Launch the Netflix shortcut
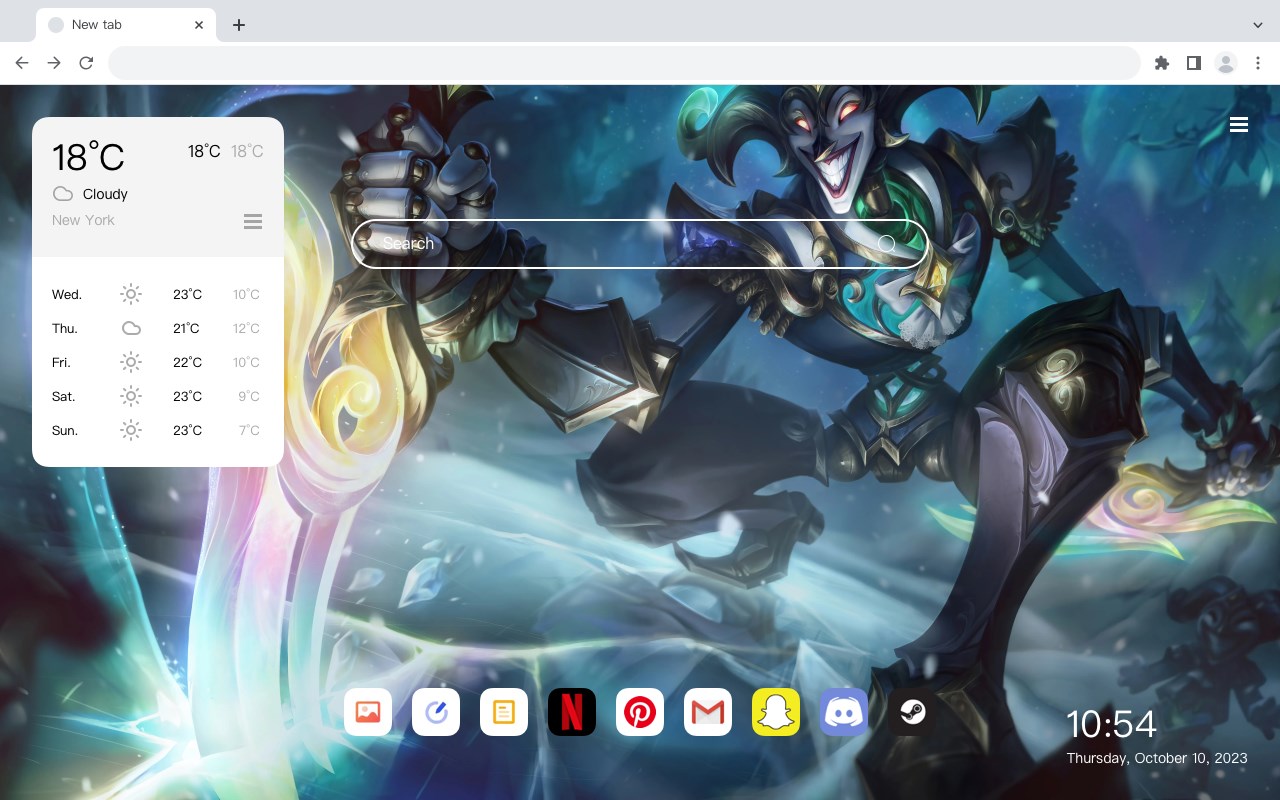The height and width of the screenshot is (800, 1280). [572, 712]
